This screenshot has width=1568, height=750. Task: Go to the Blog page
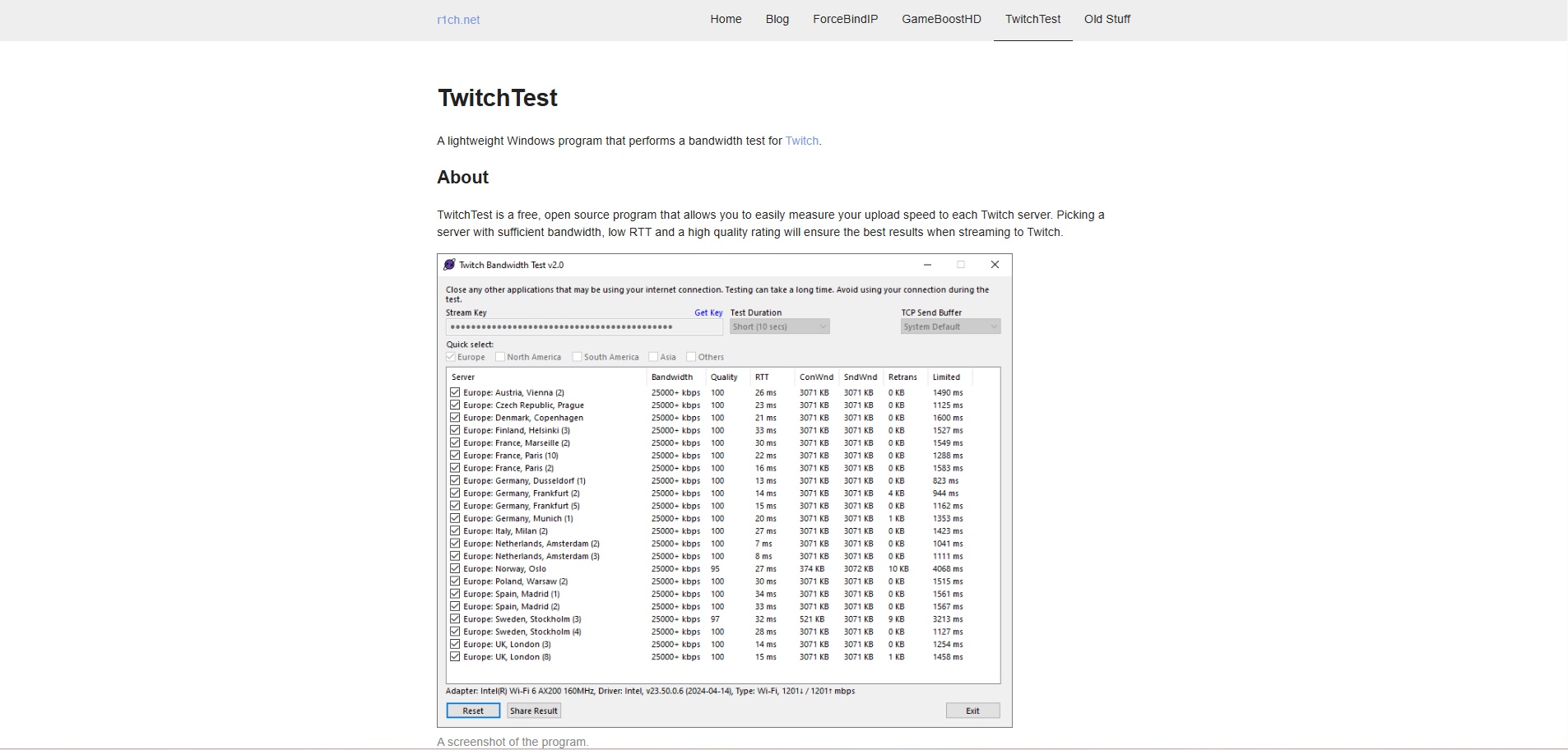777,19
